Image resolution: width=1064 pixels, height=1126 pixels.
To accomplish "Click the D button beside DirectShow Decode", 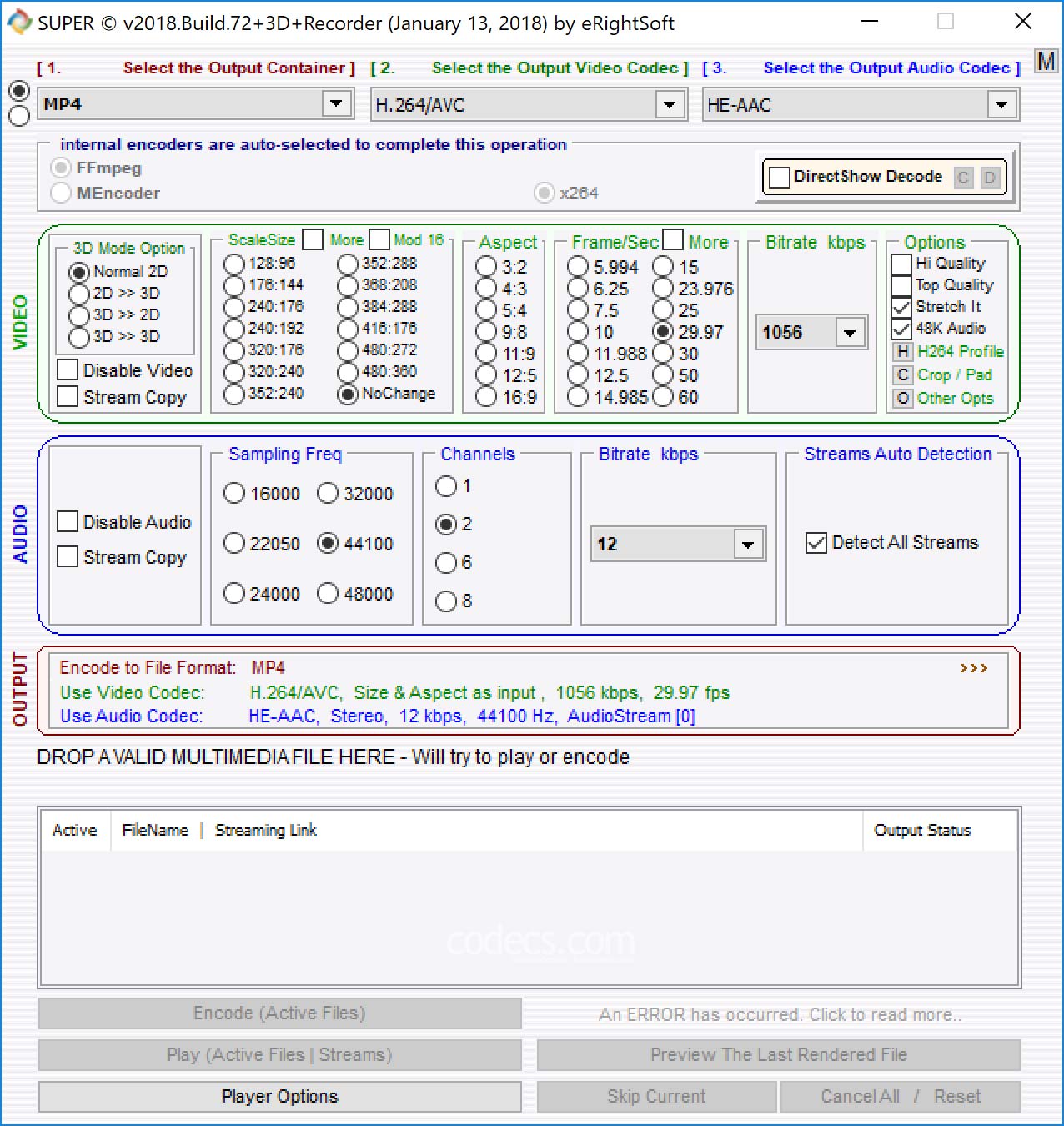I will 990,177.
